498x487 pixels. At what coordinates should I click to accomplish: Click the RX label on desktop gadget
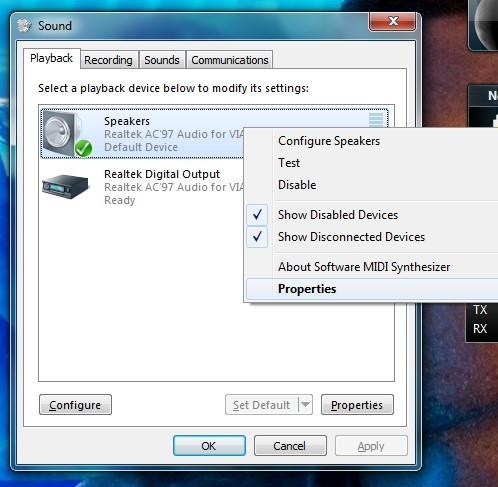[x=480, y=329]
